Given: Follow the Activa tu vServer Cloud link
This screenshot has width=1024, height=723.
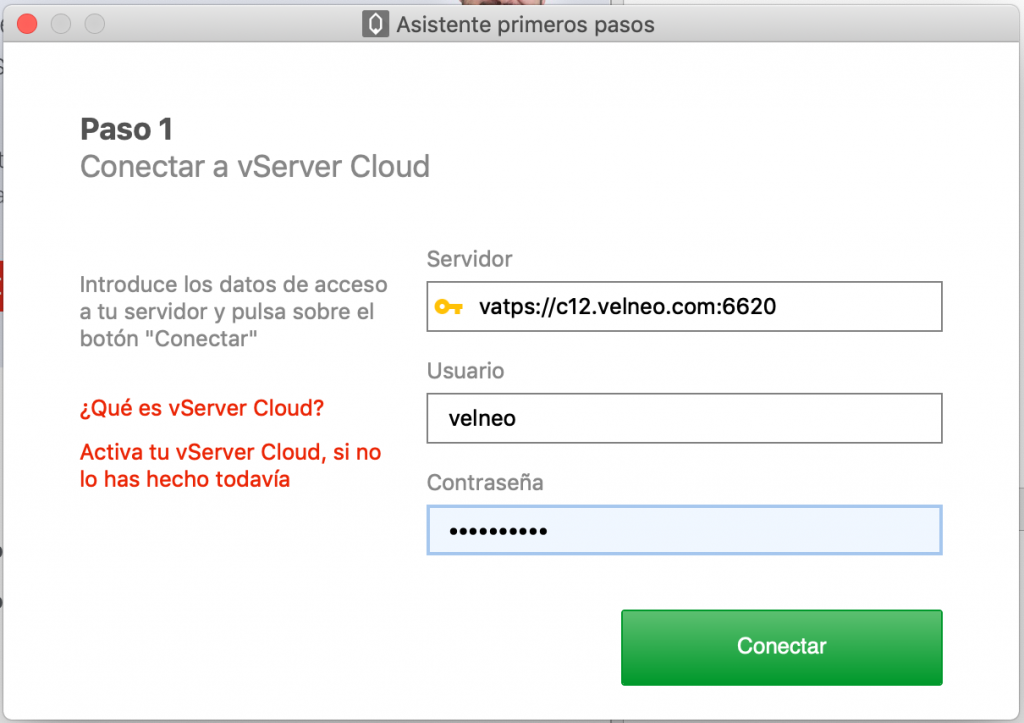Looking at the screenshot, I should [x=230, y=465].
